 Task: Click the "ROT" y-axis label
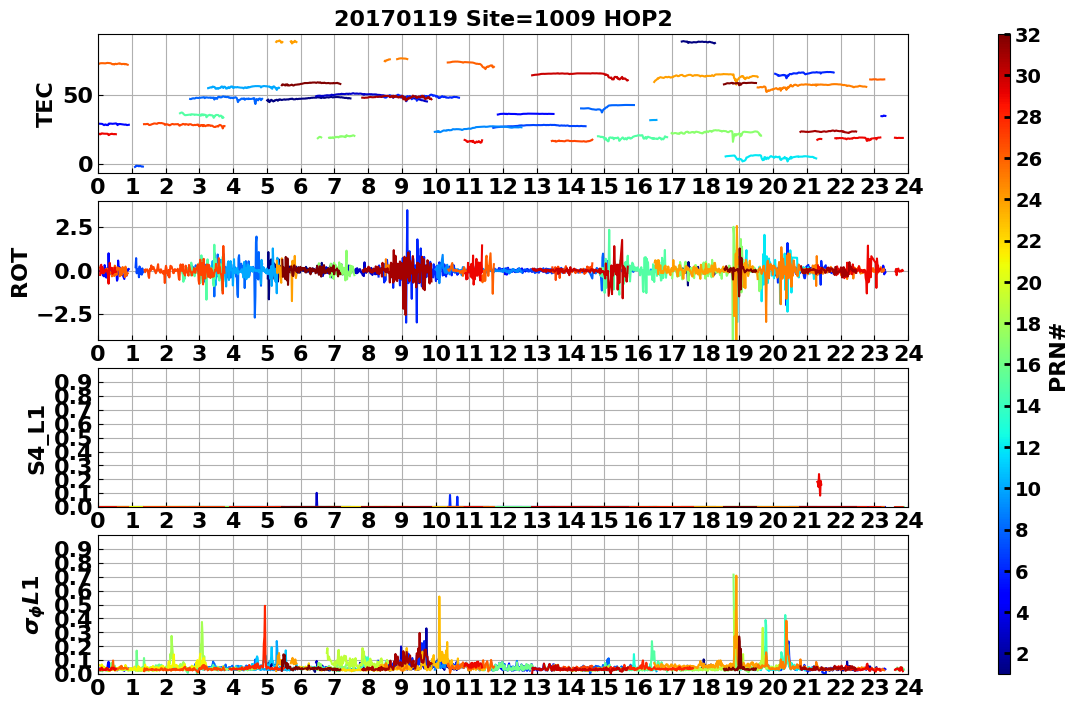pos(20,273)
